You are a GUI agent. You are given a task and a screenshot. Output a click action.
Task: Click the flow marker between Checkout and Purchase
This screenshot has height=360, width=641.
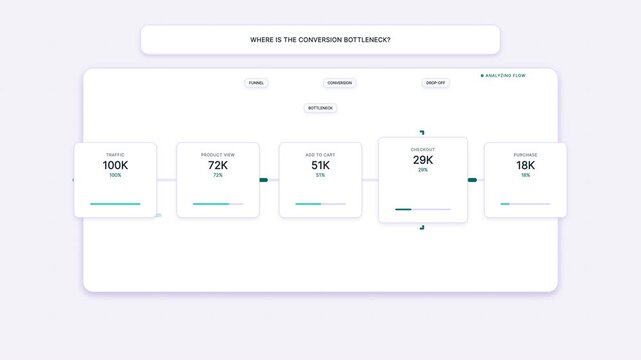[x=472, y=180]
